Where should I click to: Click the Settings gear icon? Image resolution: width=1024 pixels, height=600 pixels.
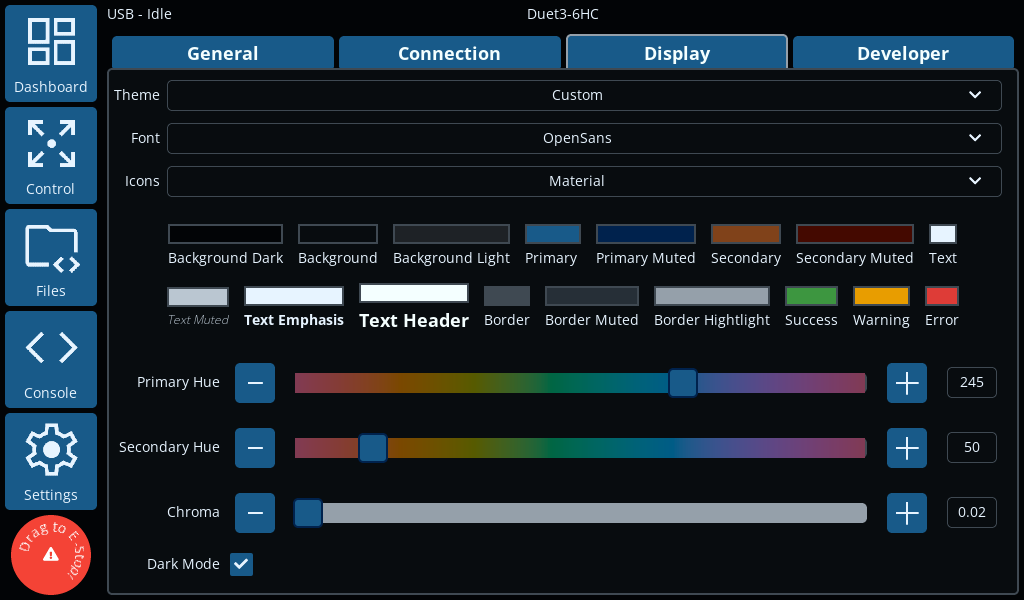coord(51,461)
